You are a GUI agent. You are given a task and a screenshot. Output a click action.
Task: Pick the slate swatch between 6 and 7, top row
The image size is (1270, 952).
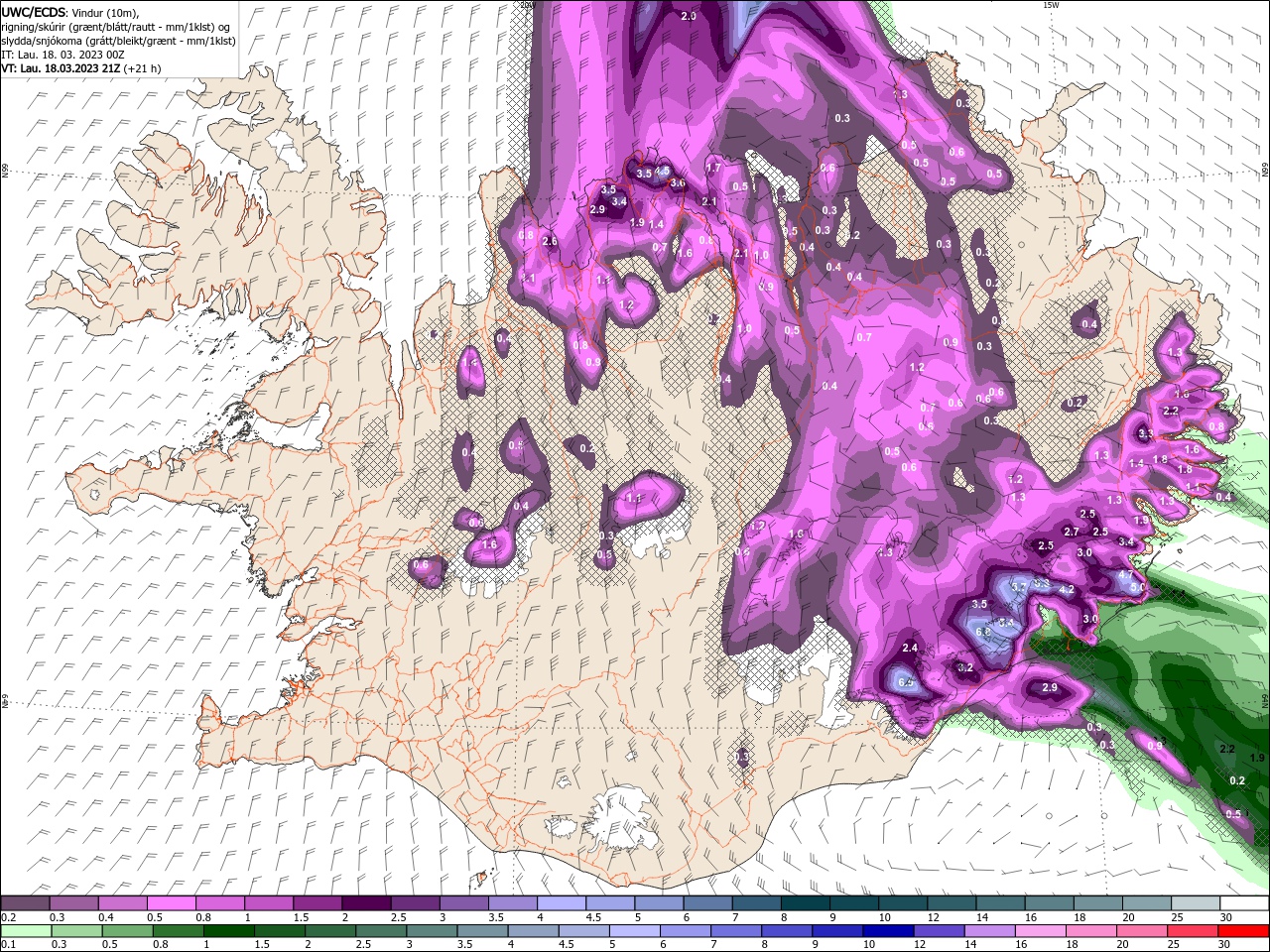point(708,903)
